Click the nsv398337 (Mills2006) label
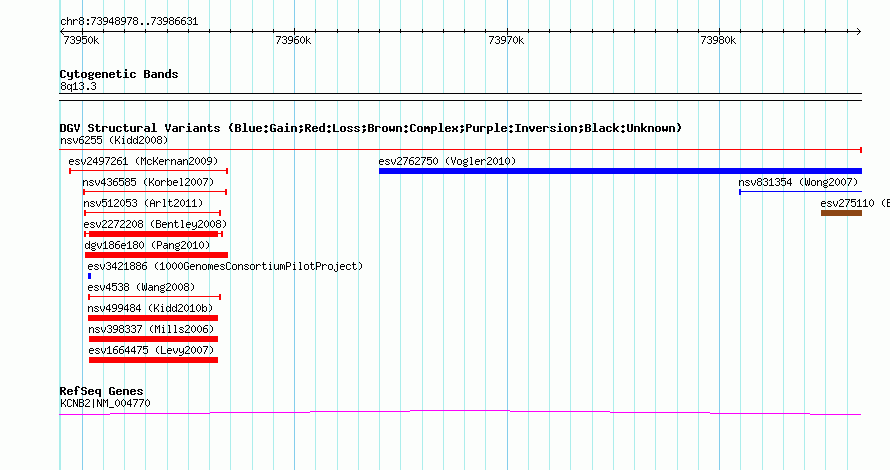Screen dimensions: 890x470 click(151, 329)
